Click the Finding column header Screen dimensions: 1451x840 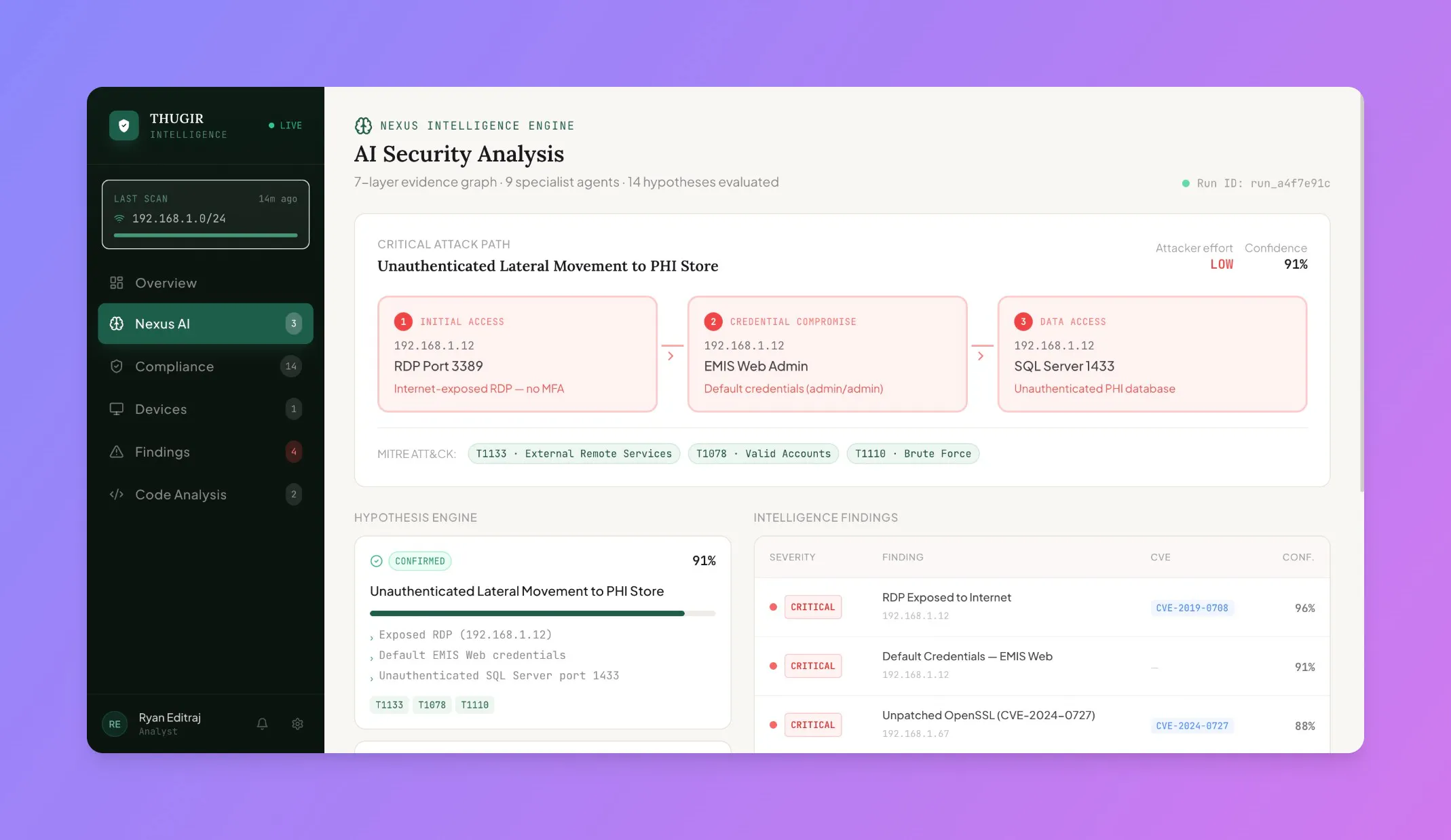click(903, 557)
